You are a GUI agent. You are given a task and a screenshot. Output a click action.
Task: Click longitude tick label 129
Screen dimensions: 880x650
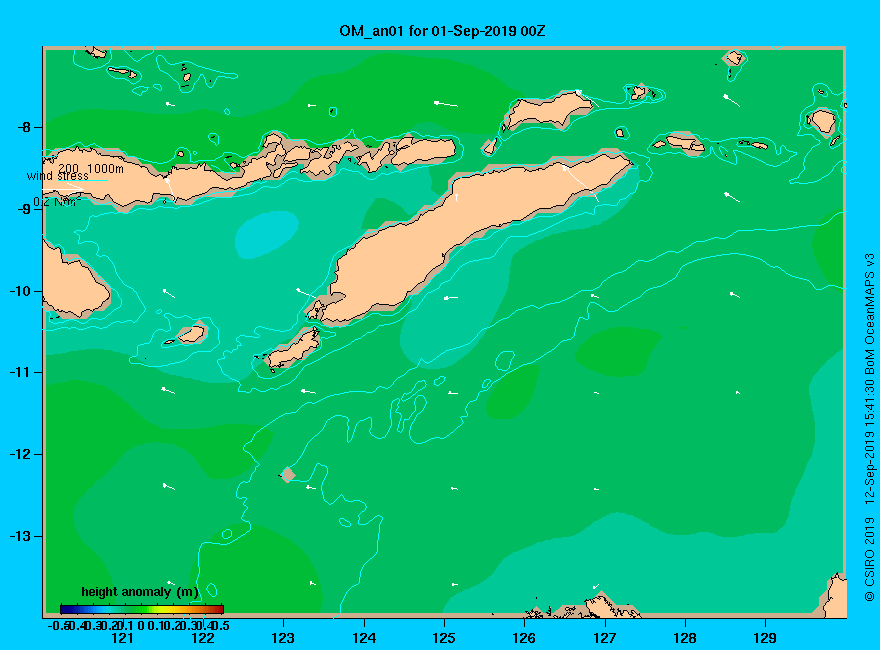coord(765,638)
